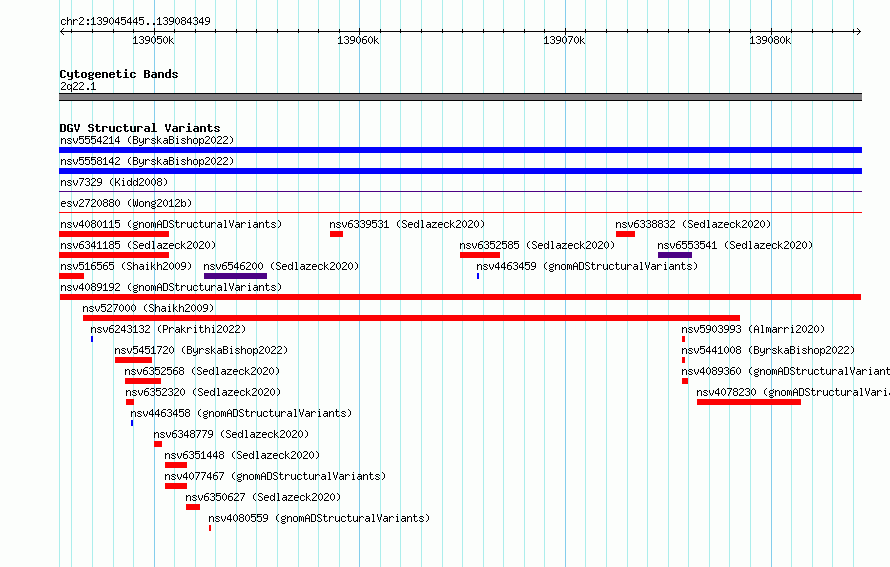Image resolution: width=890 pixels, height=567 pixels.
Task: Click the nsv6338832 (Sedlazeck2020) label
Action: (693, 224)
